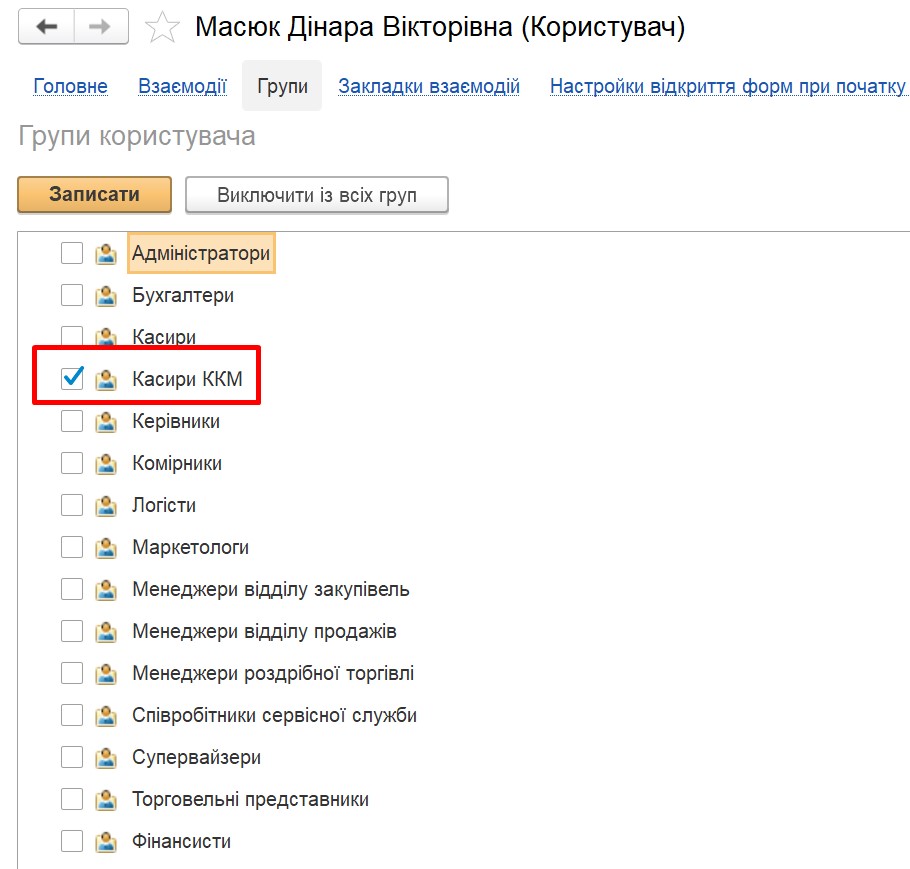Select the Керівники row label
Screen dimensions: 910x869
point(176,421)
